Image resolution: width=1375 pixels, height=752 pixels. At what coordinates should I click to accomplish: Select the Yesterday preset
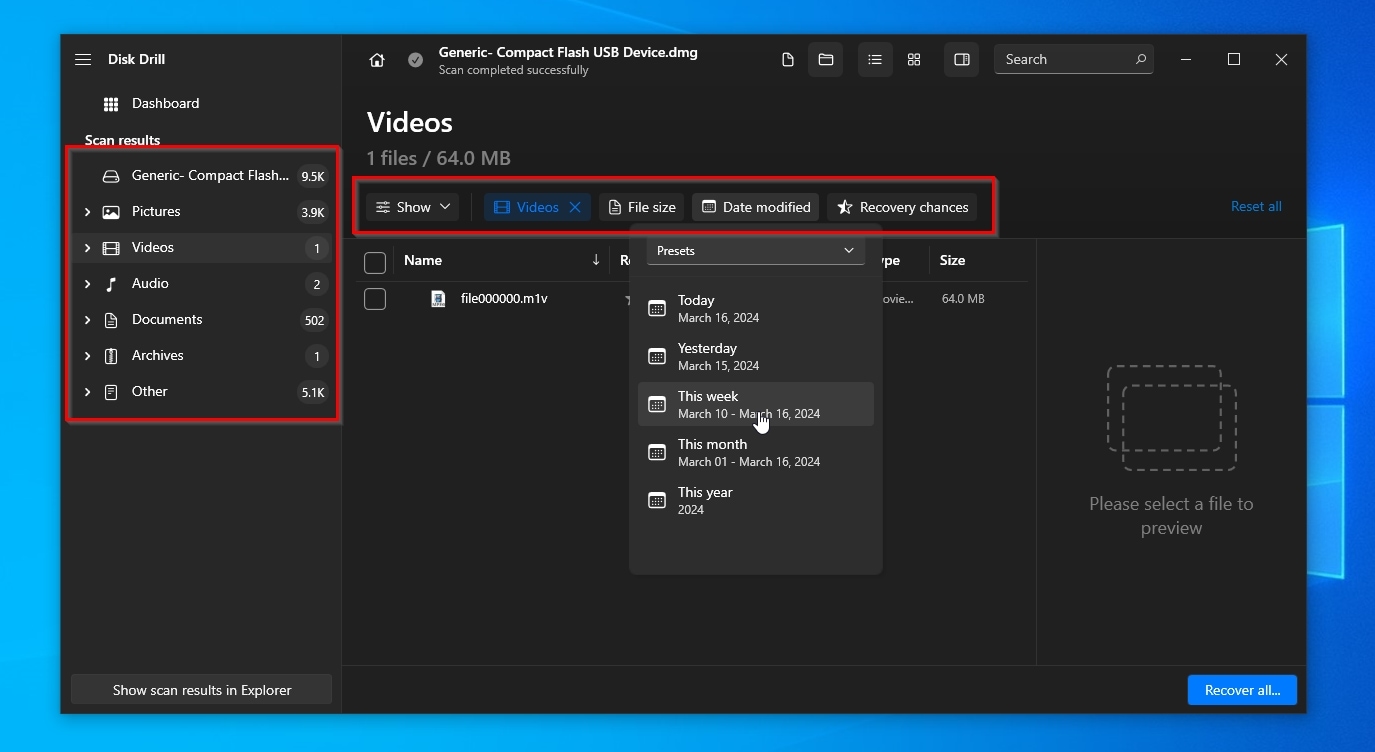[756, 356]
